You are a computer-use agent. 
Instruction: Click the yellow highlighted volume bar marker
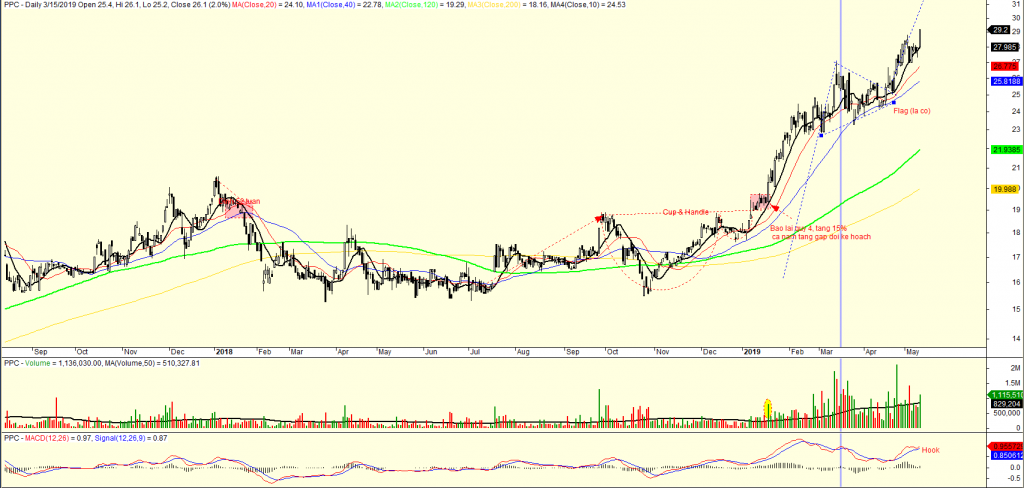click(767, 408)
